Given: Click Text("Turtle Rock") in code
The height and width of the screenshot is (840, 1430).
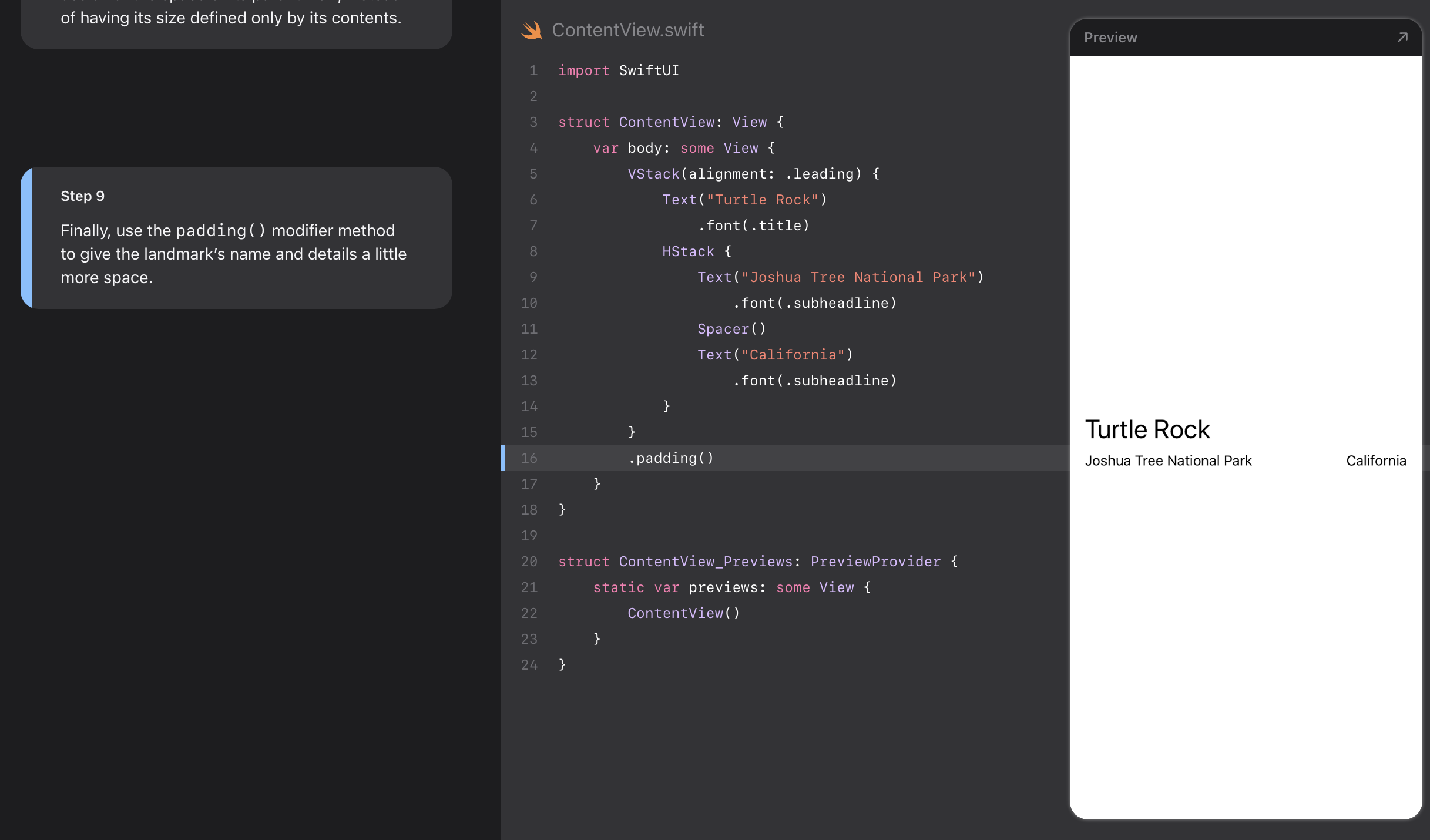Looking at the screenshot, I should (744, 200).
